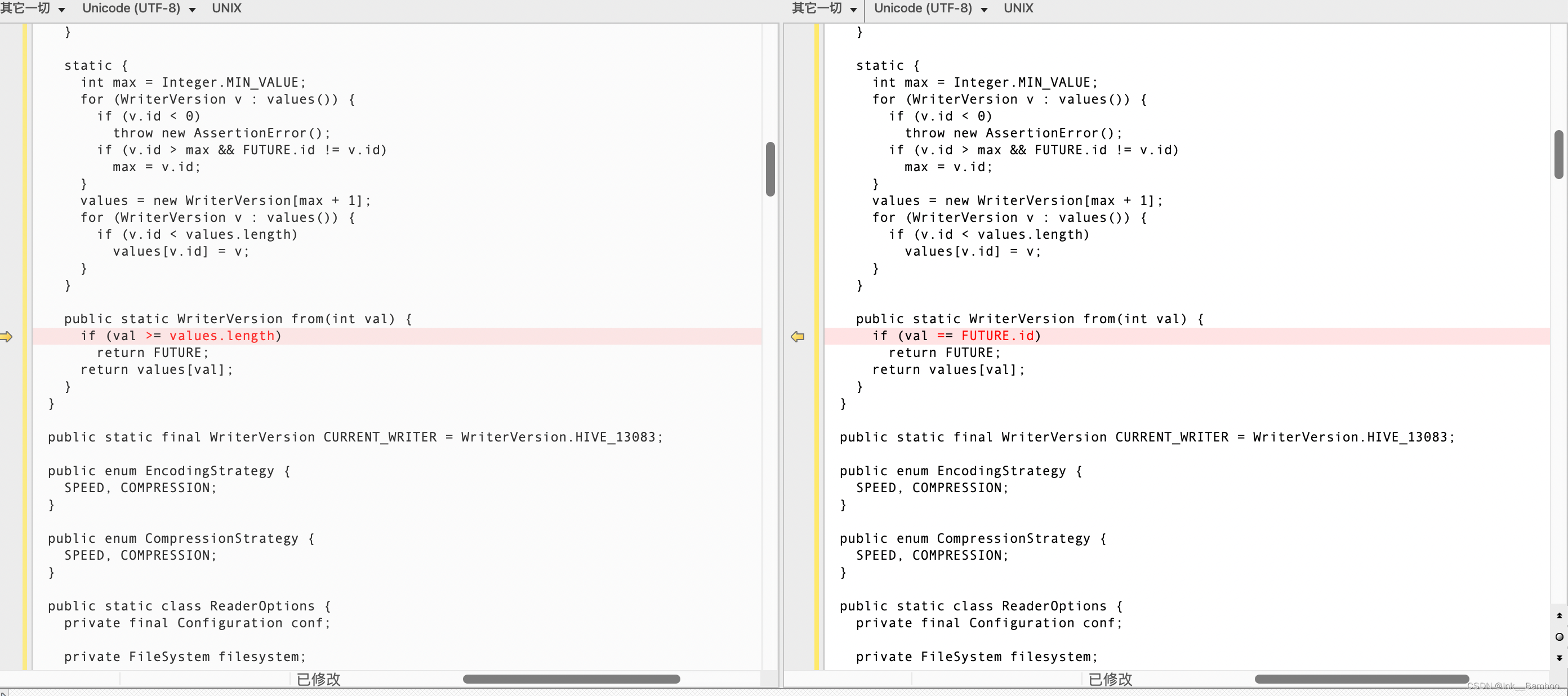
Task: Click right 'throw new AssertionError();' line
Action: coord(1013,133)
